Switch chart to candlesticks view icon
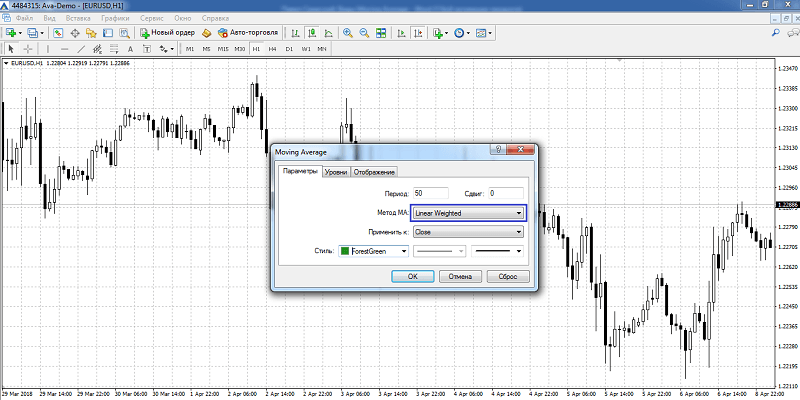The height and width of the screenshot is (400, 800). pos(312,33)
